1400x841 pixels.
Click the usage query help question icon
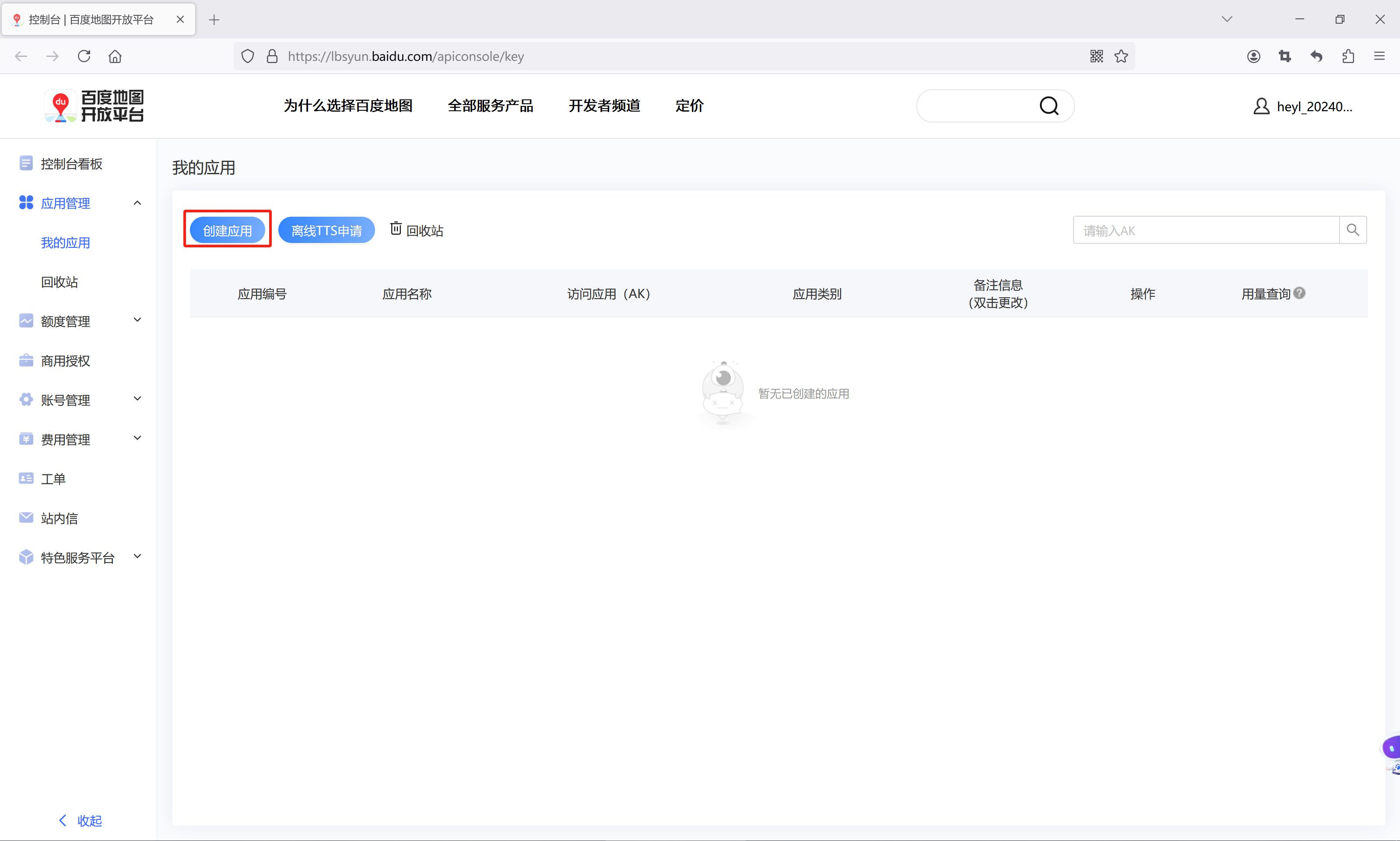1300,293
